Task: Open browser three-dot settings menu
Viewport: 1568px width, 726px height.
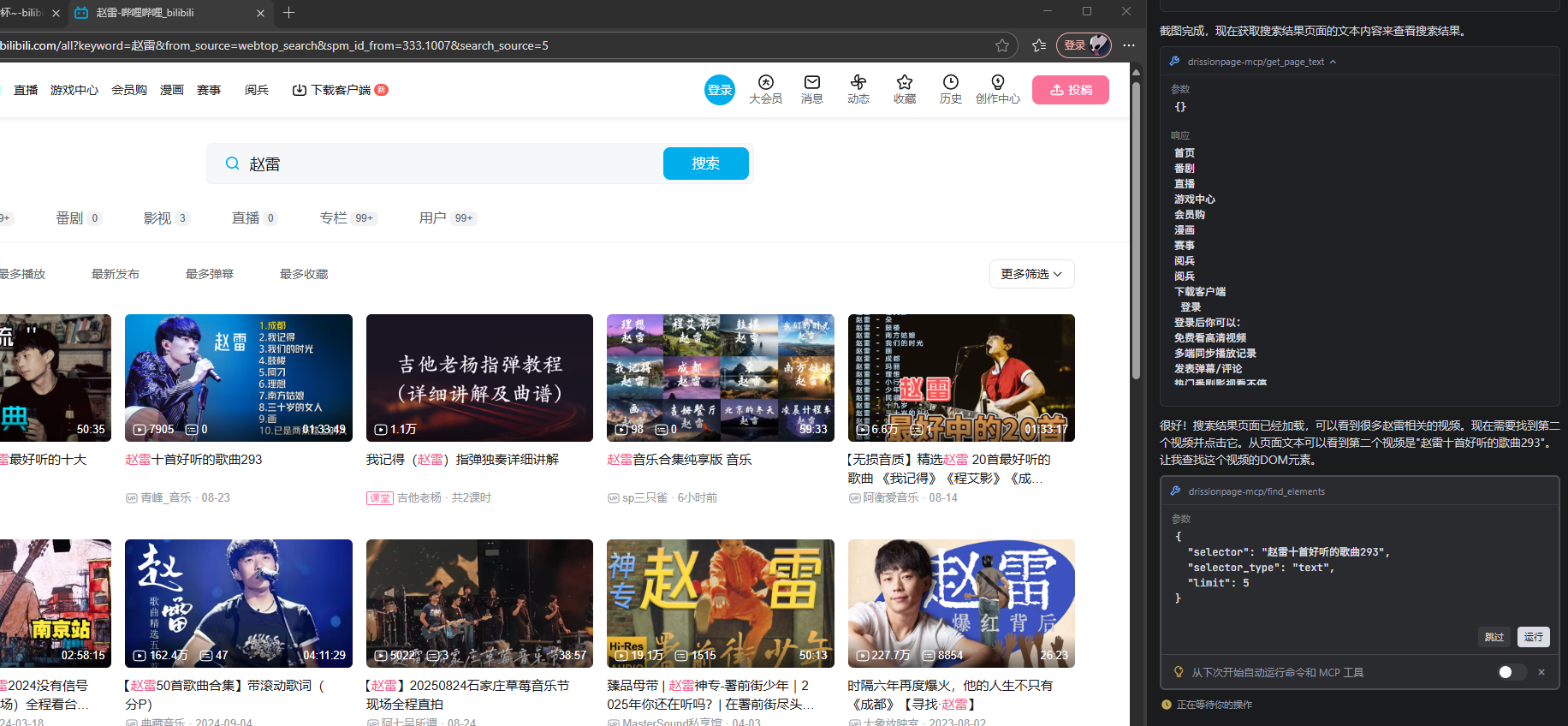Action: click(x=1129, y=45)
